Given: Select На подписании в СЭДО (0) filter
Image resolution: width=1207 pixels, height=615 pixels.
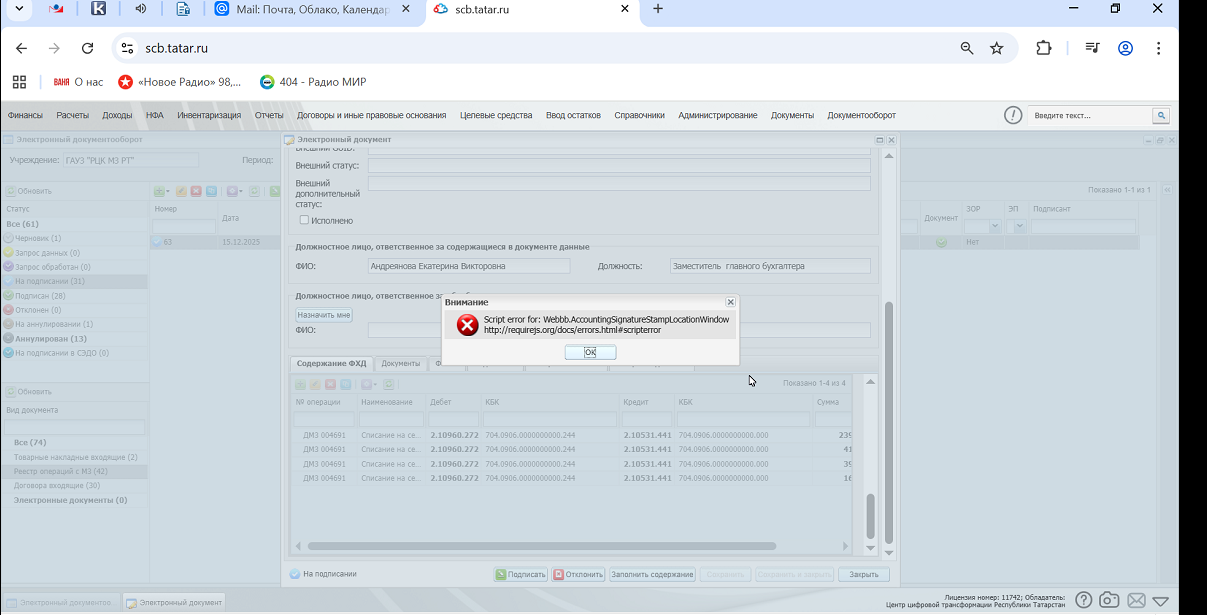Looking at the screenshot, I should click(x=74, y=353).
